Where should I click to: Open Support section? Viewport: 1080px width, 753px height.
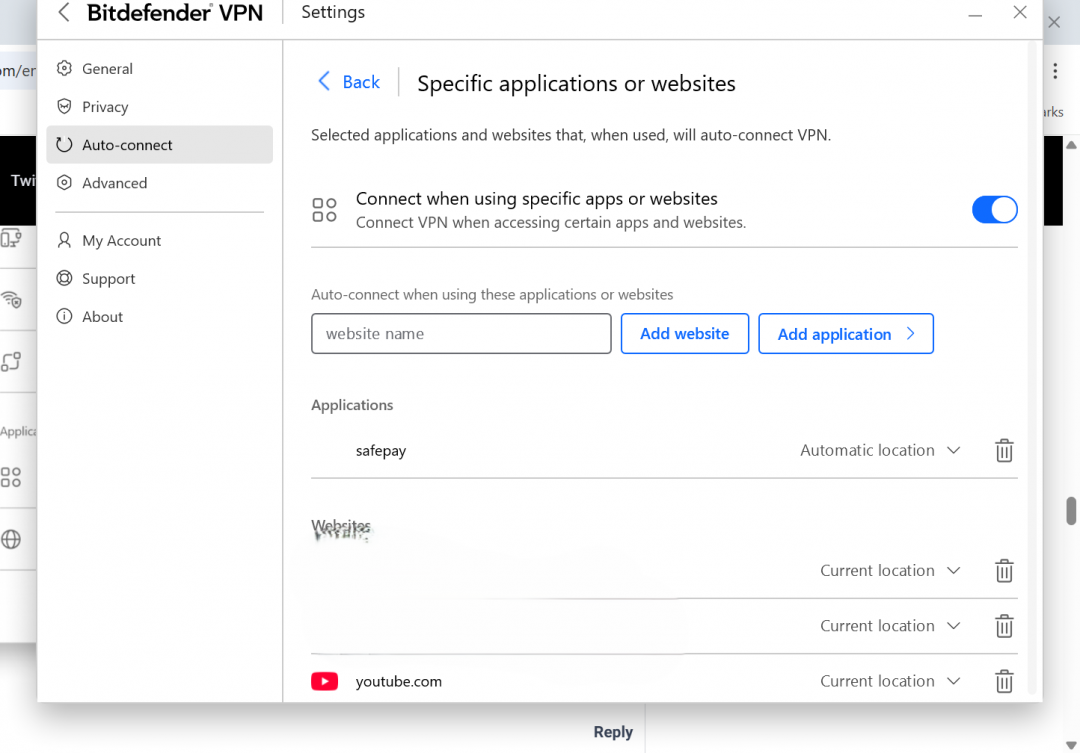click(160, 278)
